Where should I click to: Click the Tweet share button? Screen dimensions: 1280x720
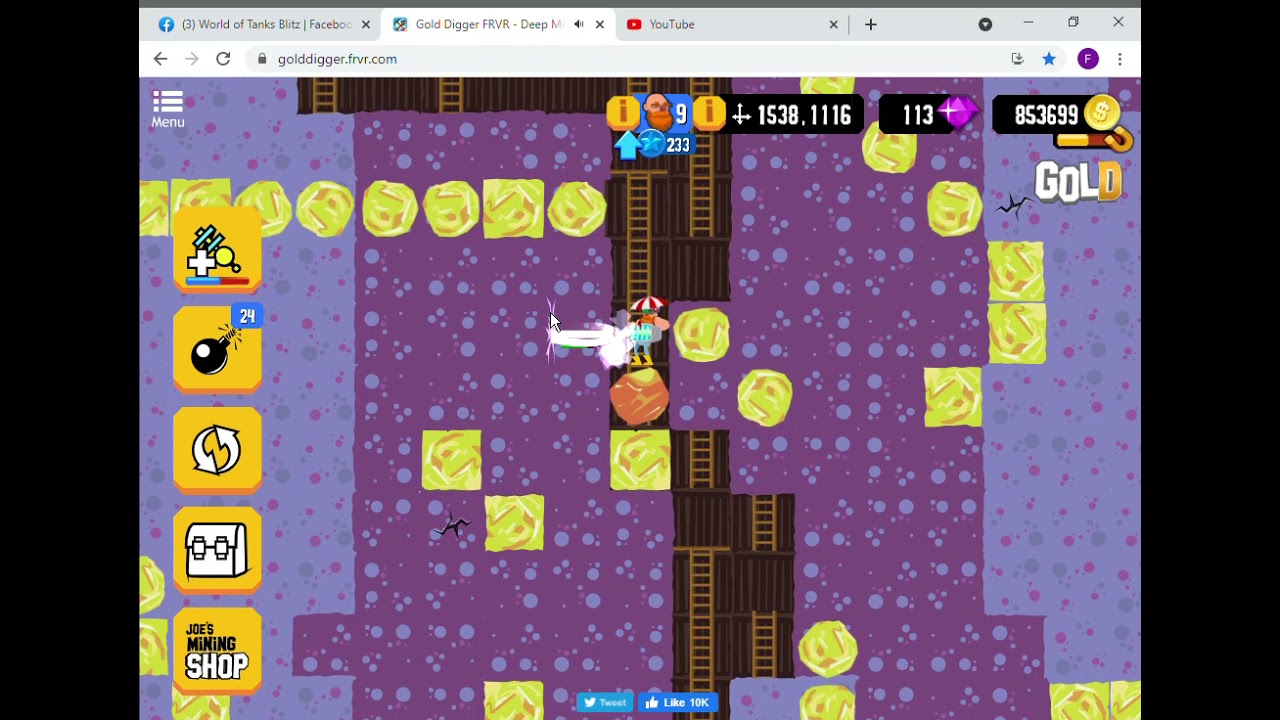(x=605, y=702)
